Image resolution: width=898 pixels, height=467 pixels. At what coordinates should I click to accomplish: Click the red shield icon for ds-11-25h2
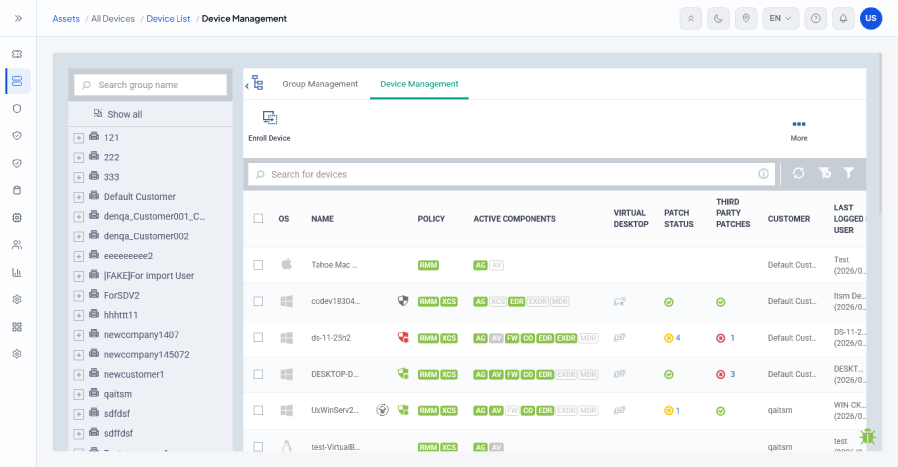point(403,338)
